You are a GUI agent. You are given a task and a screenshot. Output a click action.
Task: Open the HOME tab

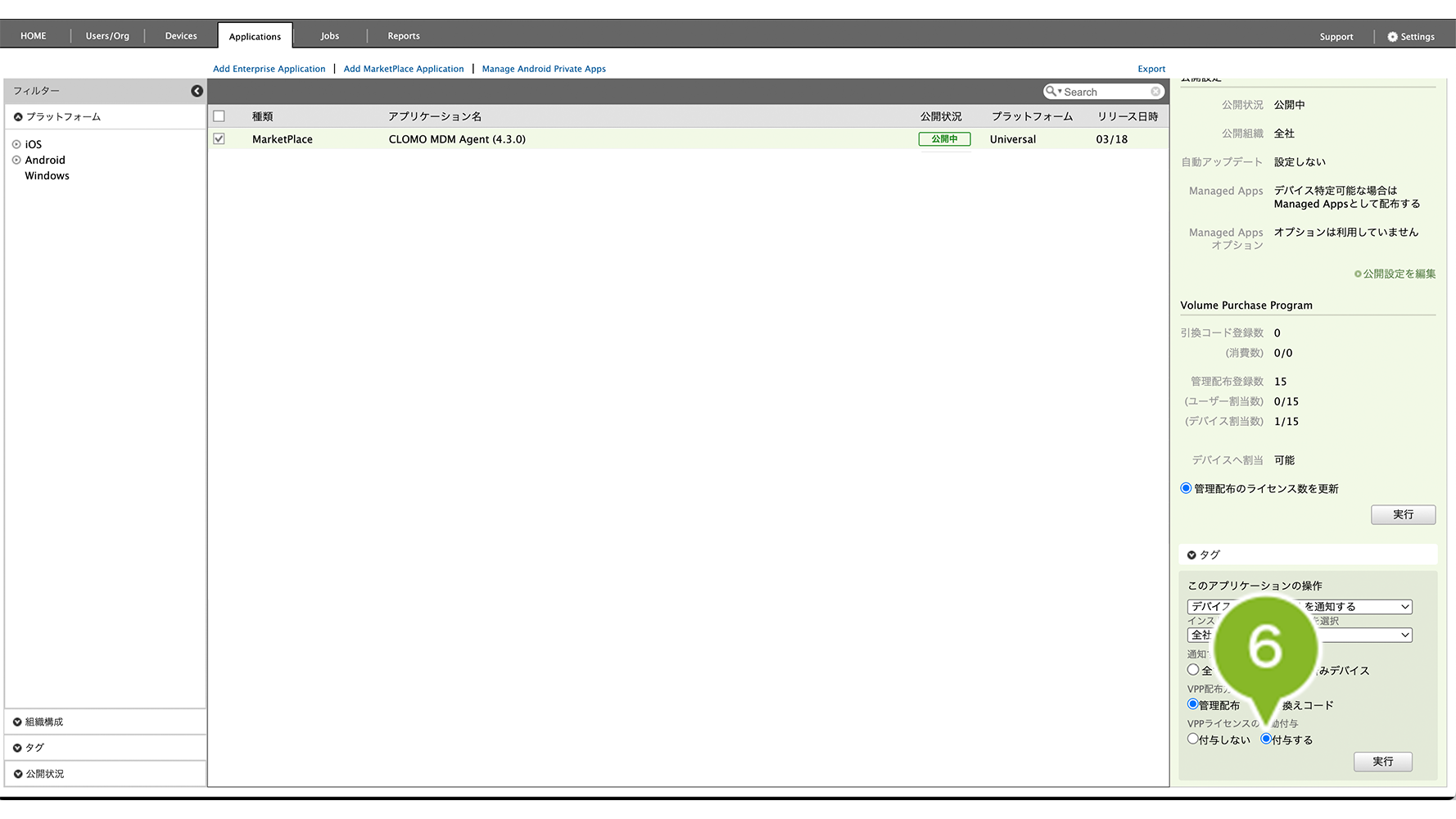tap(34, 36)
